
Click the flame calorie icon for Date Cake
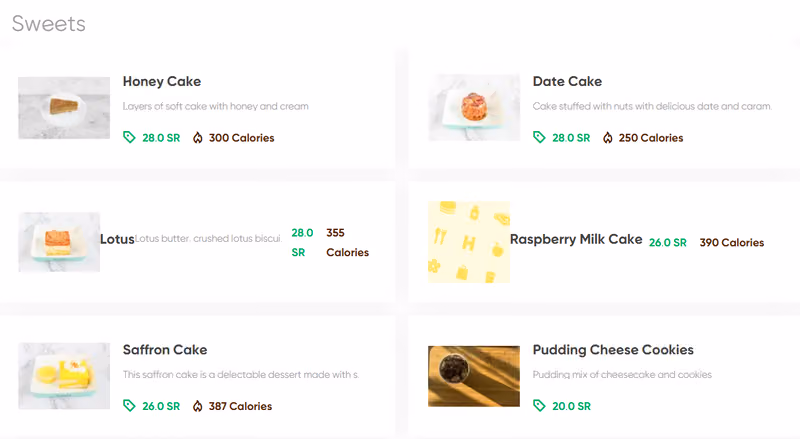click(607, 138)
